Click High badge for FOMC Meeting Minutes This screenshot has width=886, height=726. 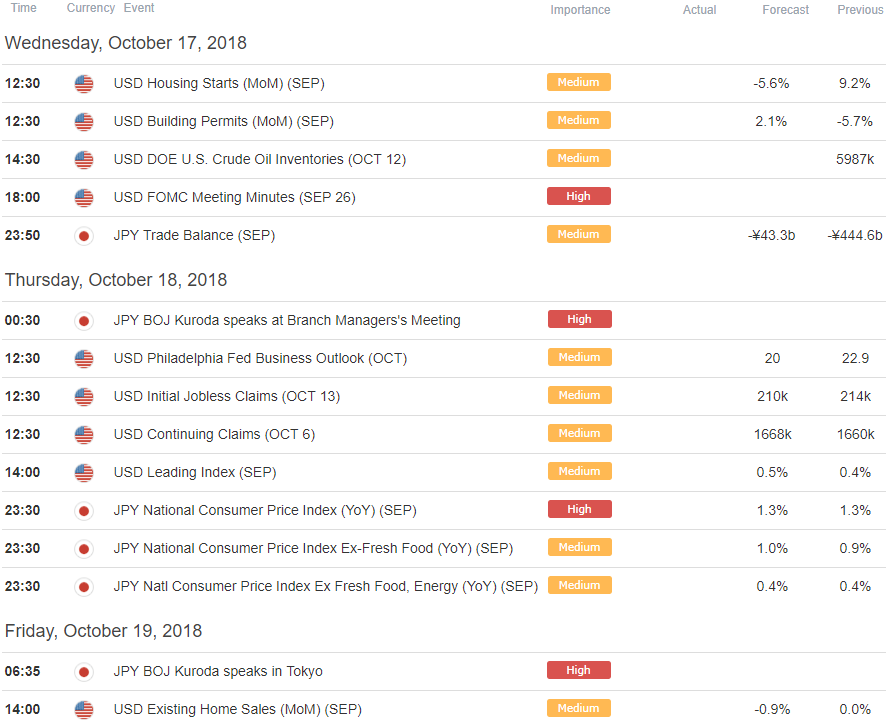coord(579,196)
